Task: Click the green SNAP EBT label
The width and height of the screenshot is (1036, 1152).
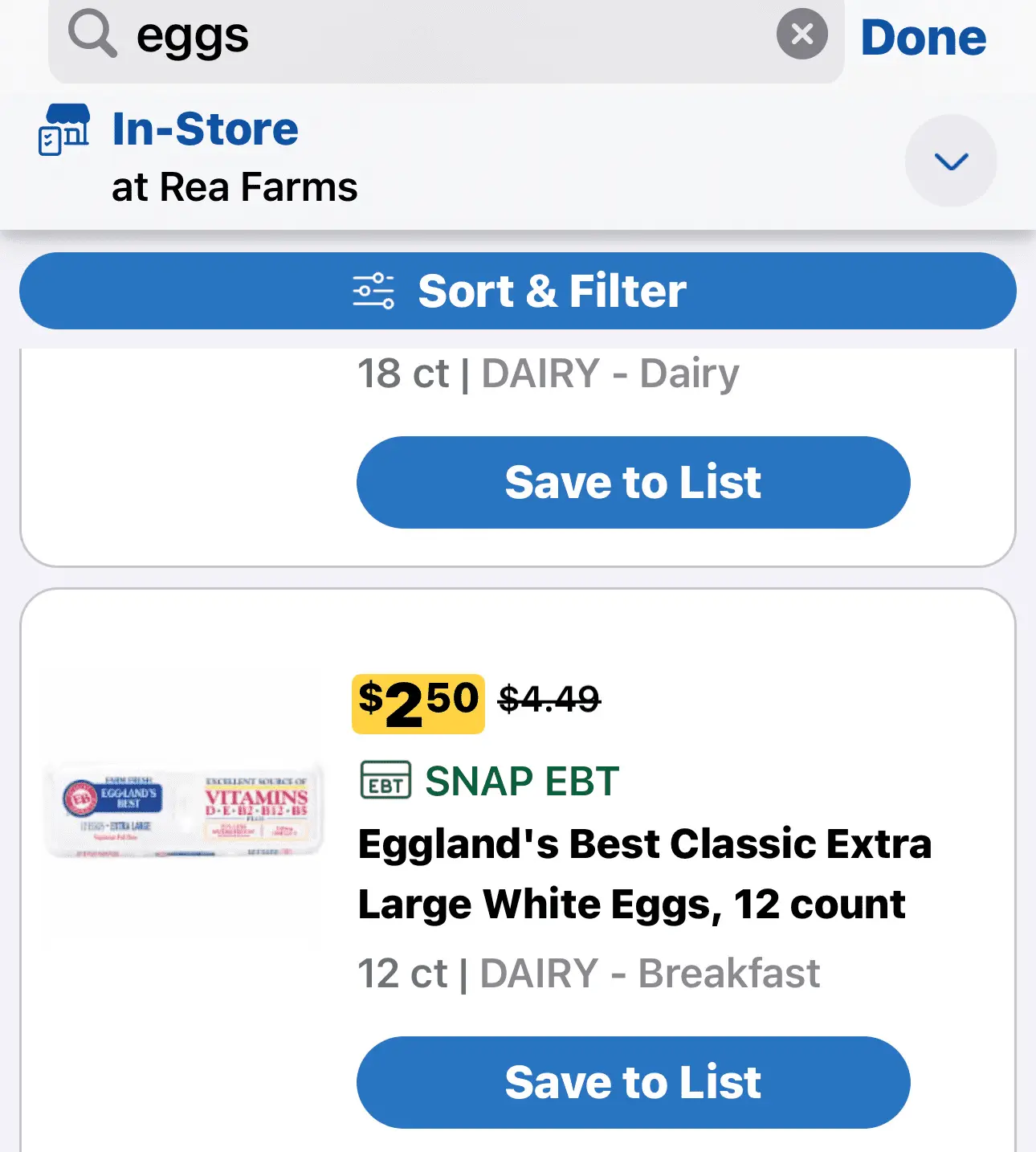Action: pos(522,781)
